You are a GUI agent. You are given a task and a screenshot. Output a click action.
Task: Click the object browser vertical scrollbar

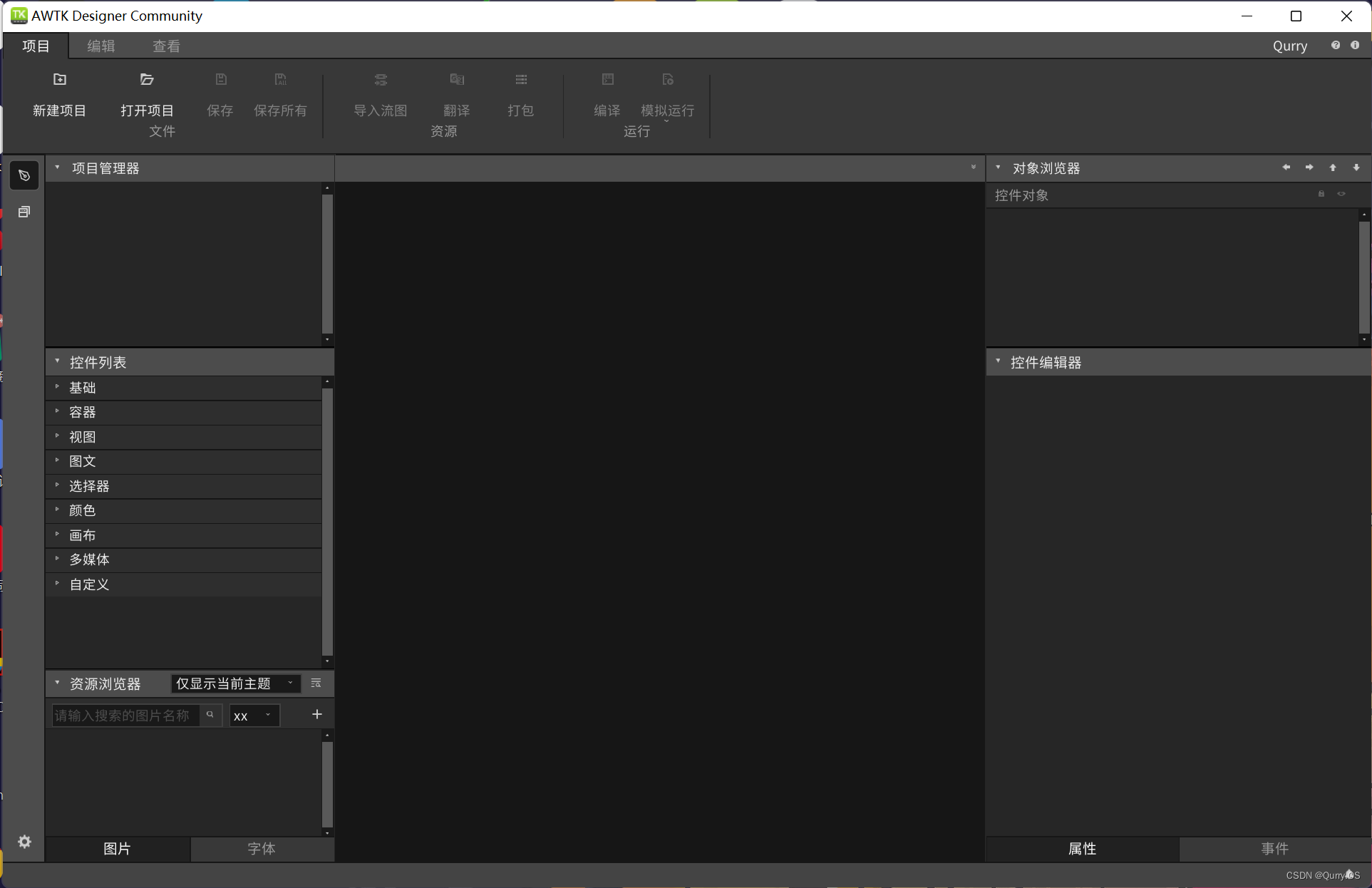coord(1364,277)
